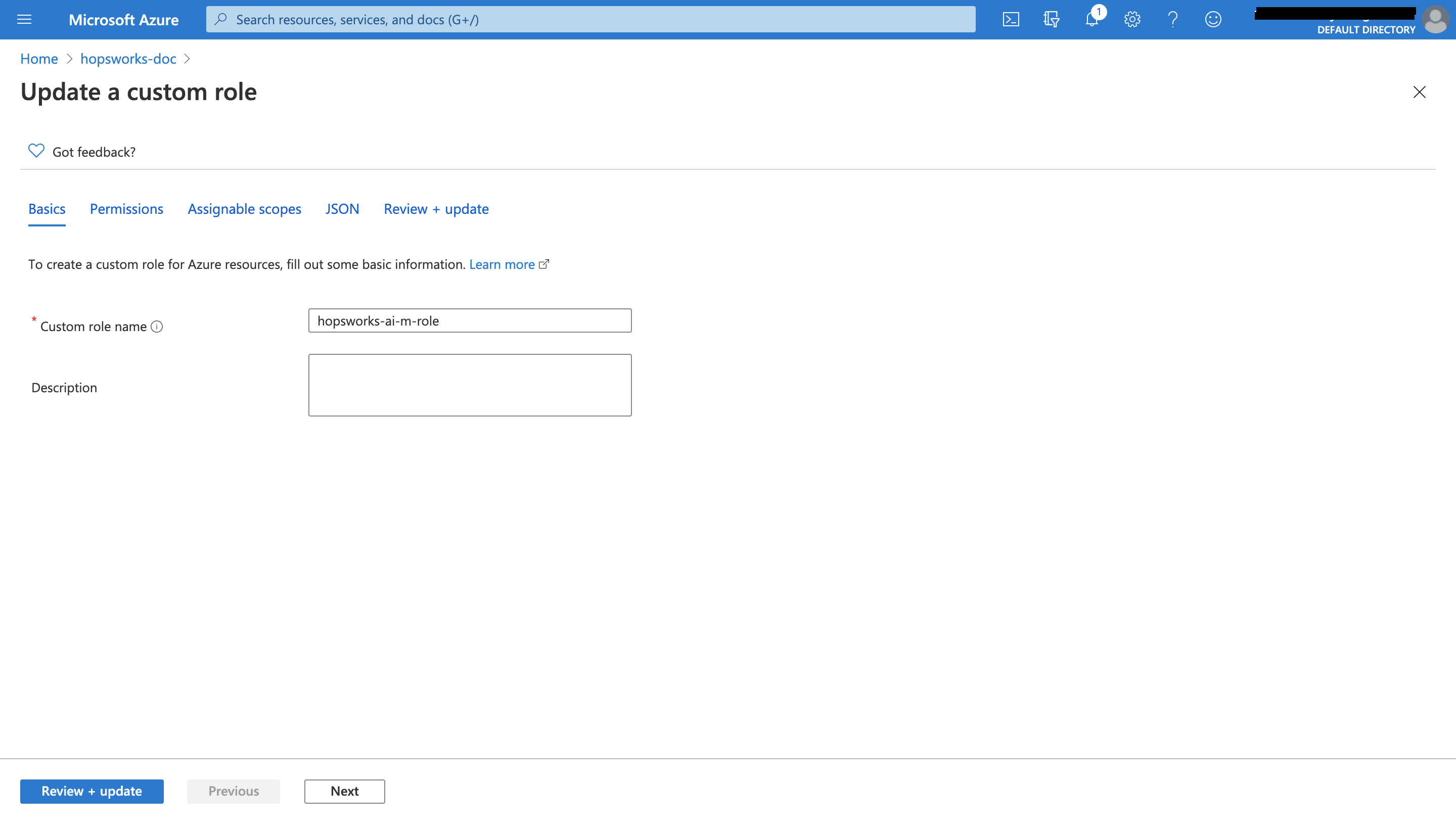Viewport: 1456px width, 829px height.
Task: Click the user account avatar icon
Action: (x=1436, y=19)
